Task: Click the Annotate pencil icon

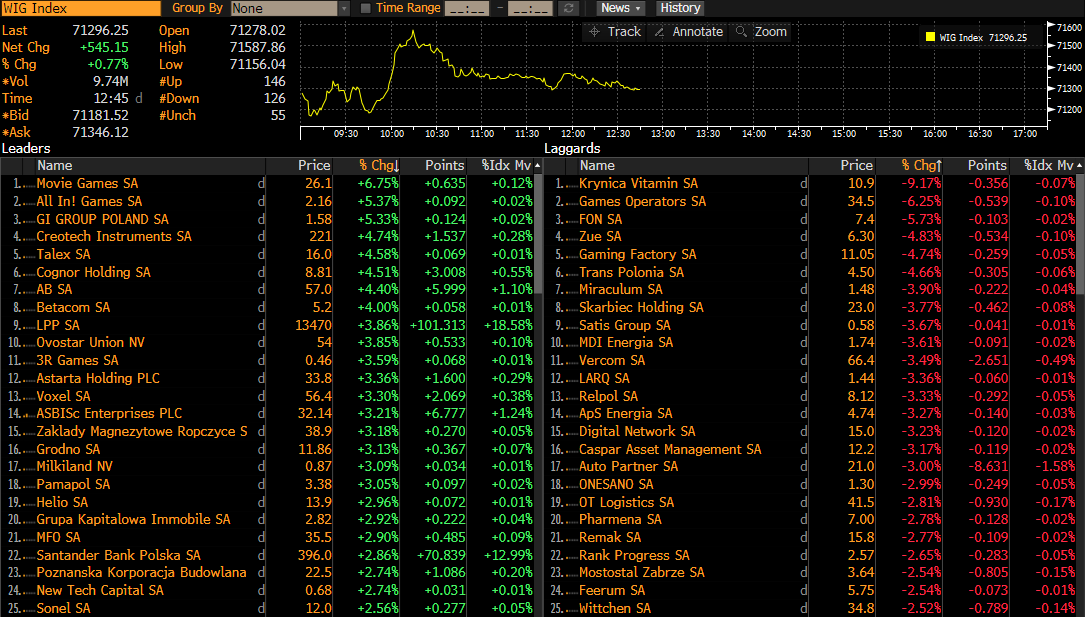Action: (x=660, y=32)
